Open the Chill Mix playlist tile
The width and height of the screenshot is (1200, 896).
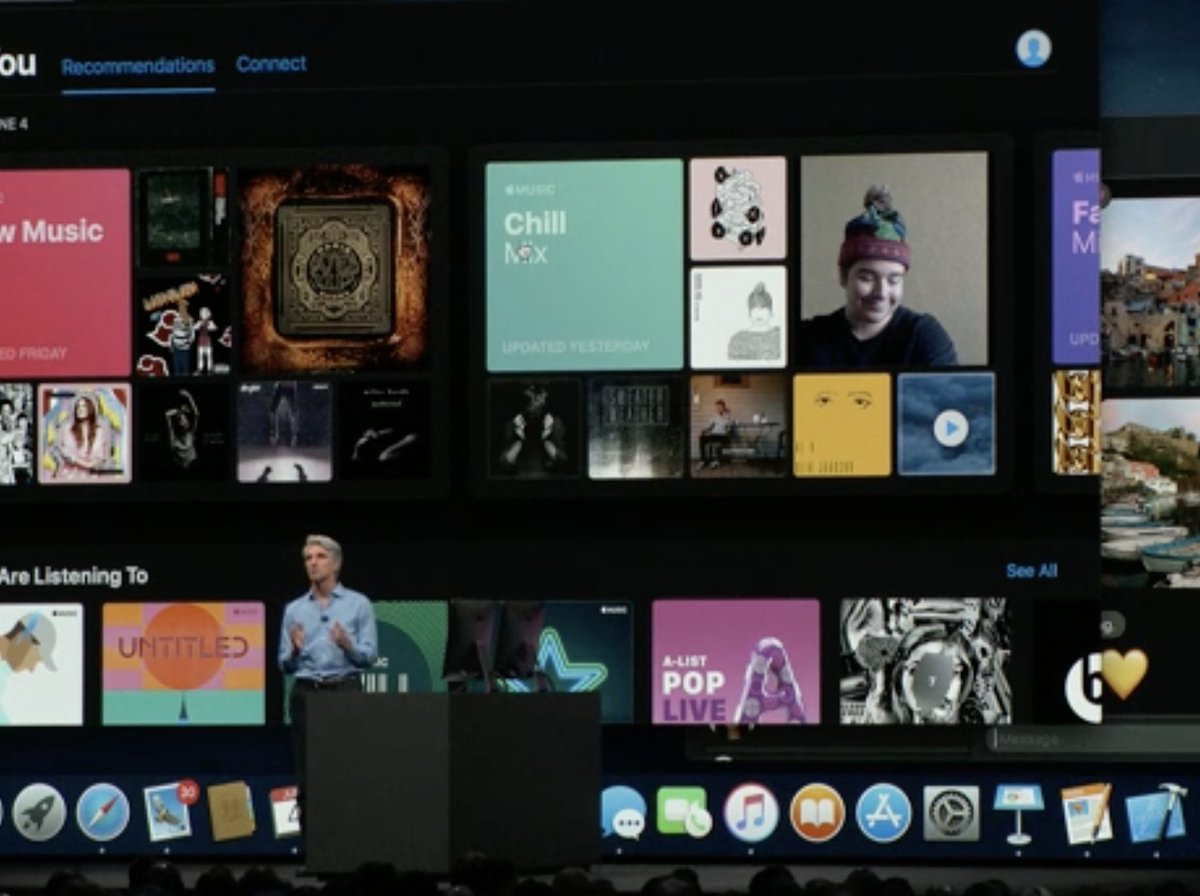584,265
